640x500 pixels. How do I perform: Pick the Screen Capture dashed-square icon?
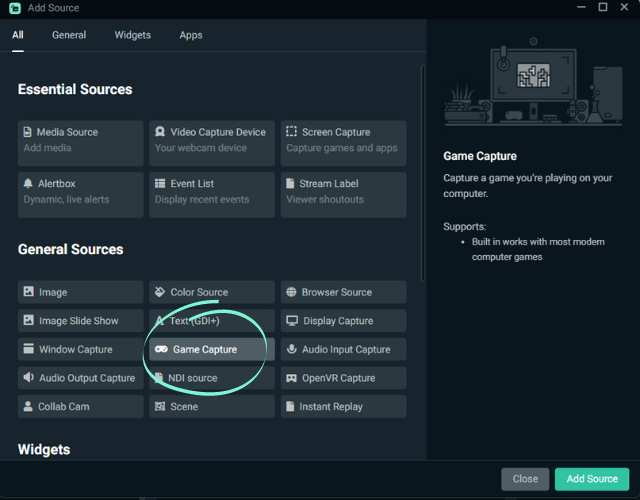(x=291, y=131)
